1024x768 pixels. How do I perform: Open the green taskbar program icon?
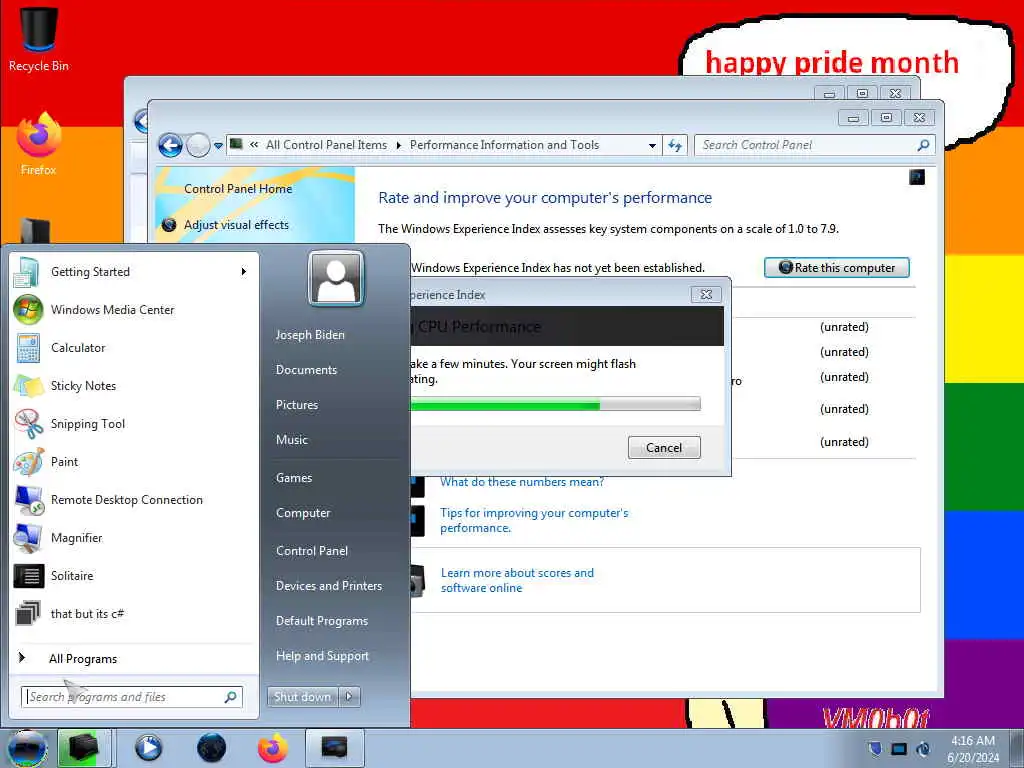click(84, 748)
